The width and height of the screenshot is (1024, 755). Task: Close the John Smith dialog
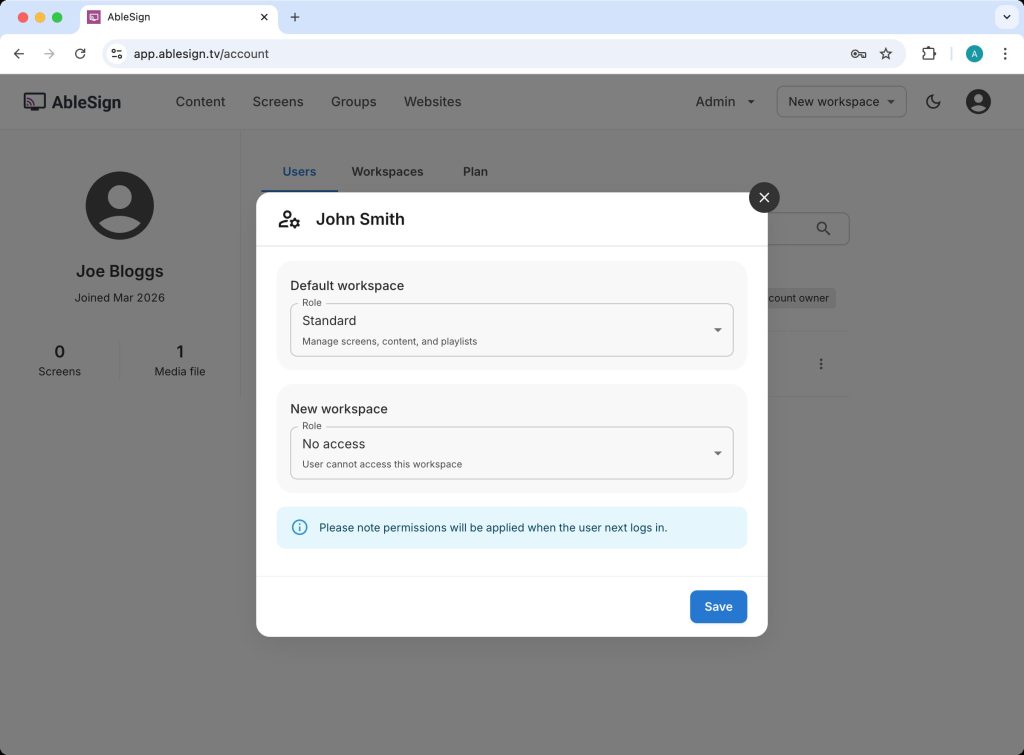pos(764,198)
